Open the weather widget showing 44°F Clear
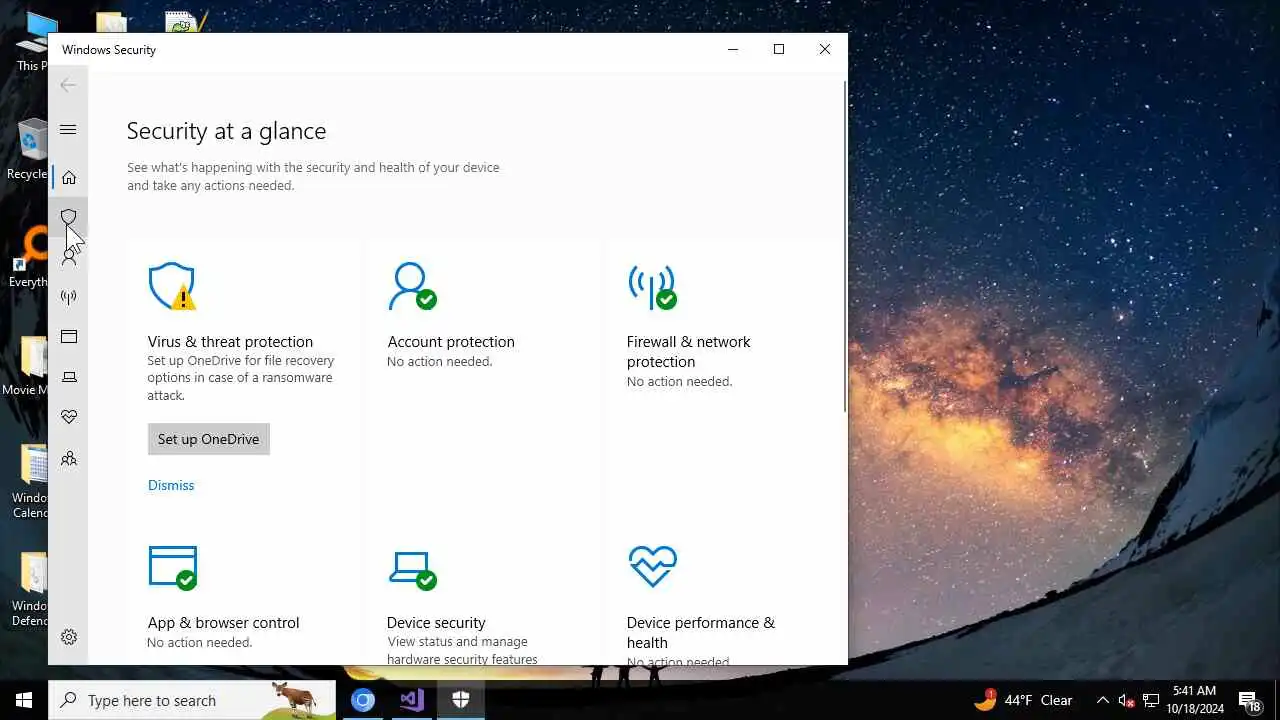The width and height of the screenshot is (1280, 720). [x=1023, y=700]
